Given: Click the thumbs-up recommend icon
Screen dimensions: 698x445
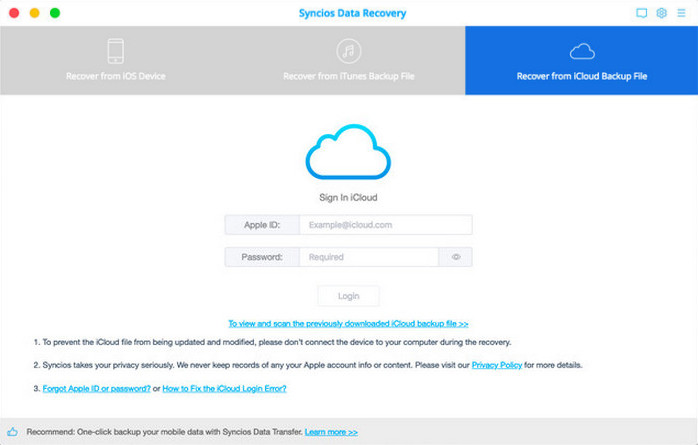Looking at the screenshot, I should (12, 432).
